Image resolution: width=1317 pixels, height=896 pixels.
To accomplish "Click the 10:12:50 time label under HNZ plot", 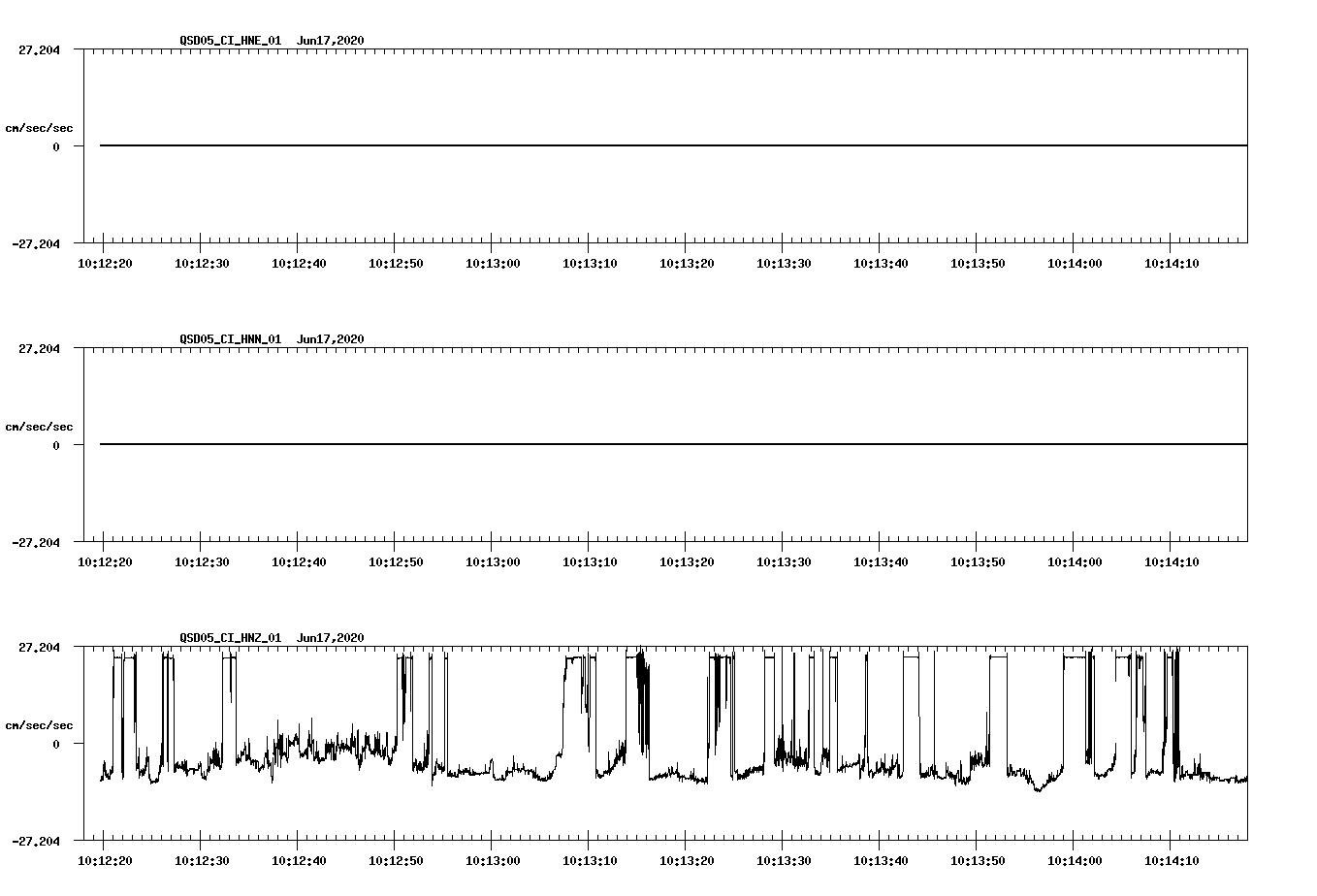I will 396,861.
